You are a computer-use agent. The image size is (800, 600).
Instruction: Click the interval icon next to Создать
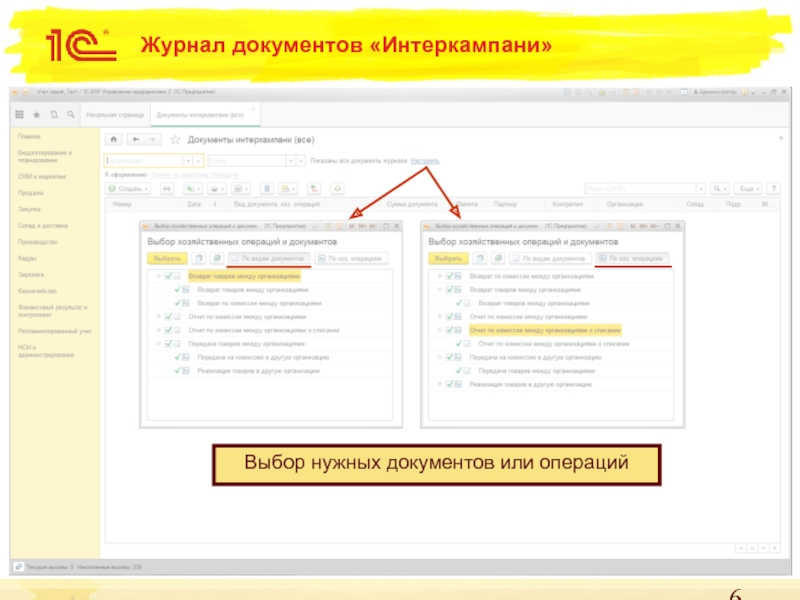point(167,189)
